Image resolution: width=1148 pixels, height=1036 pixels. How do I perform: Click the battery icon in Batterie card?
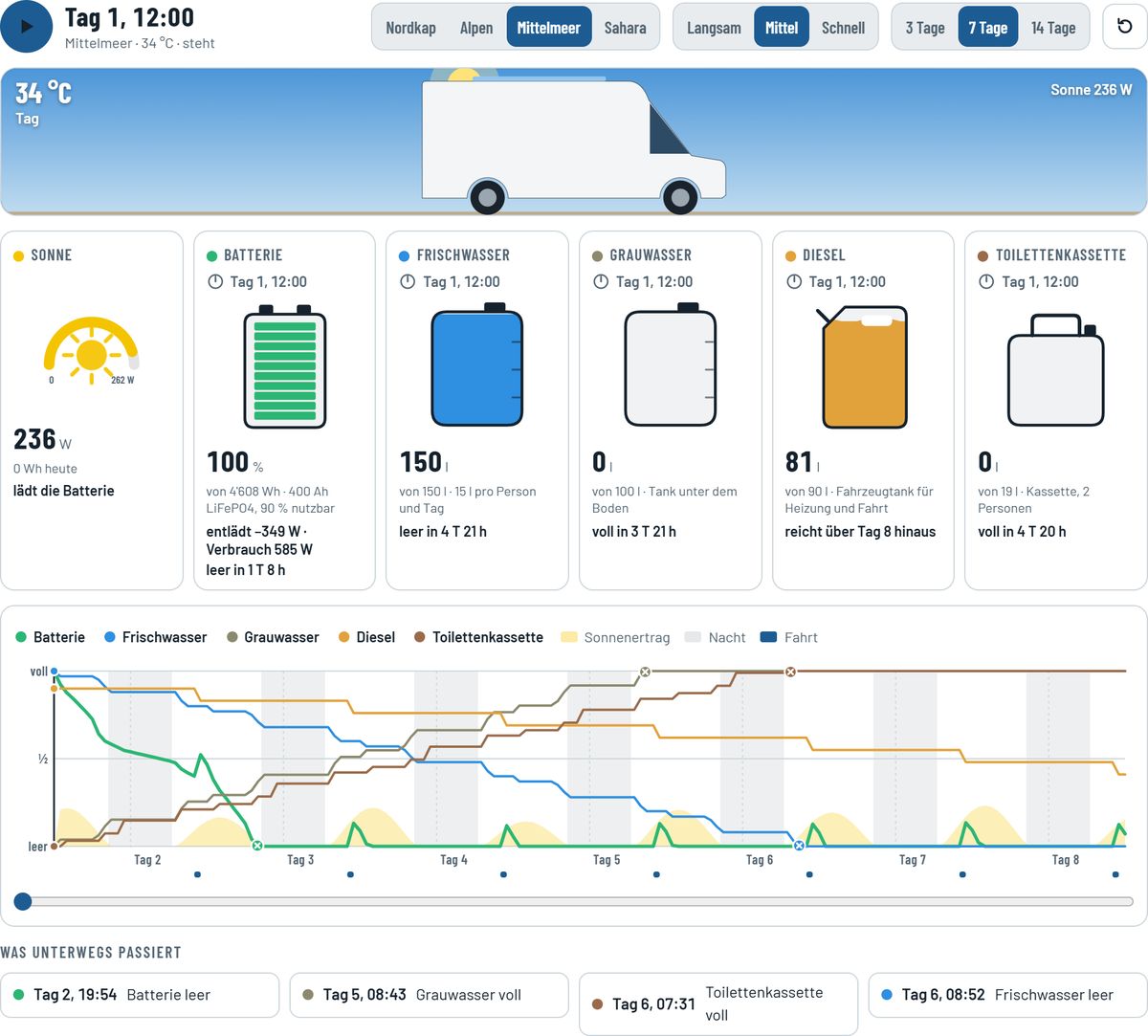click(x=285, y=366)
